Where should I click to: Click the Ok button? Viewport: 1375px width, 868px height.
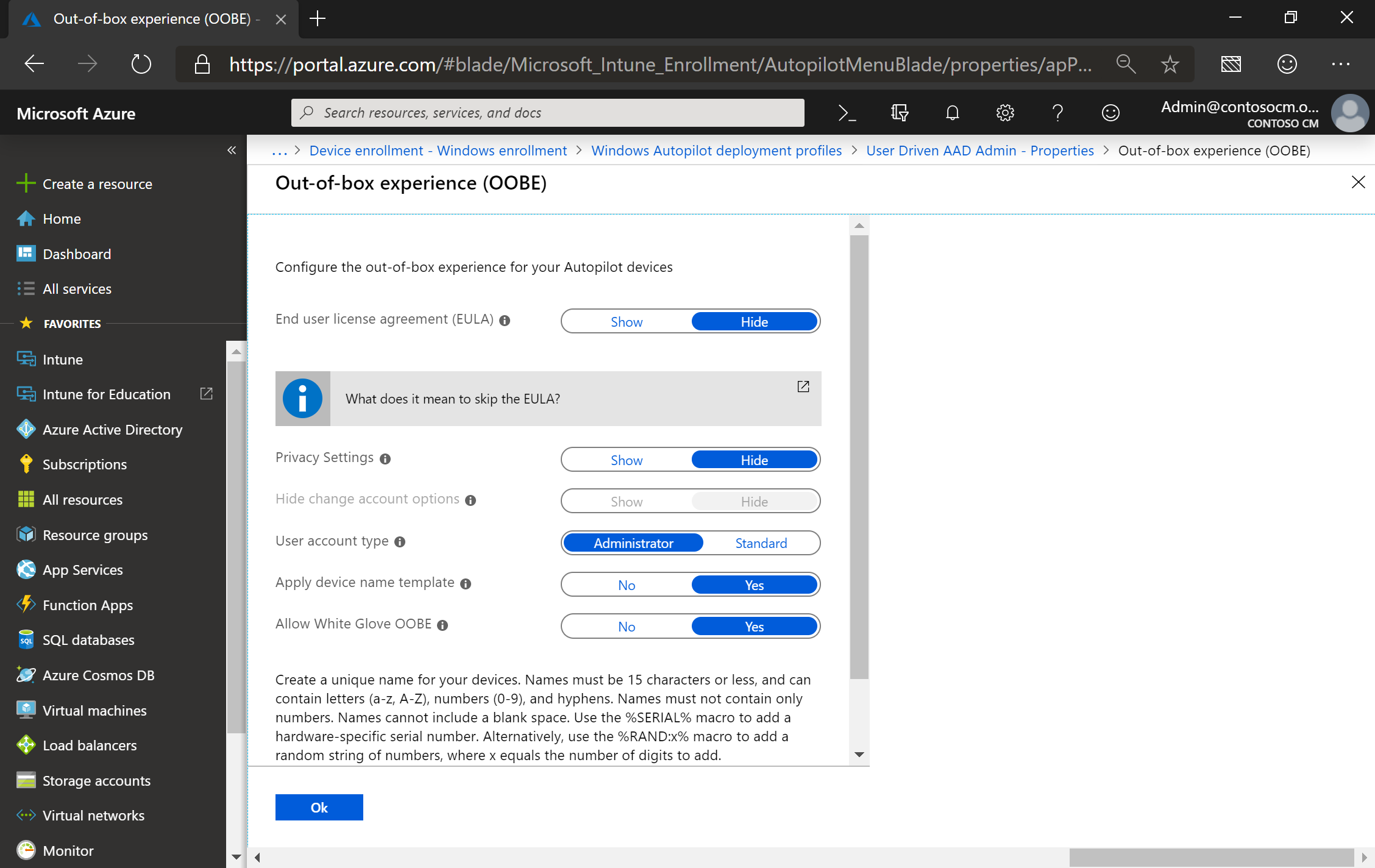(x=319, y=808)
